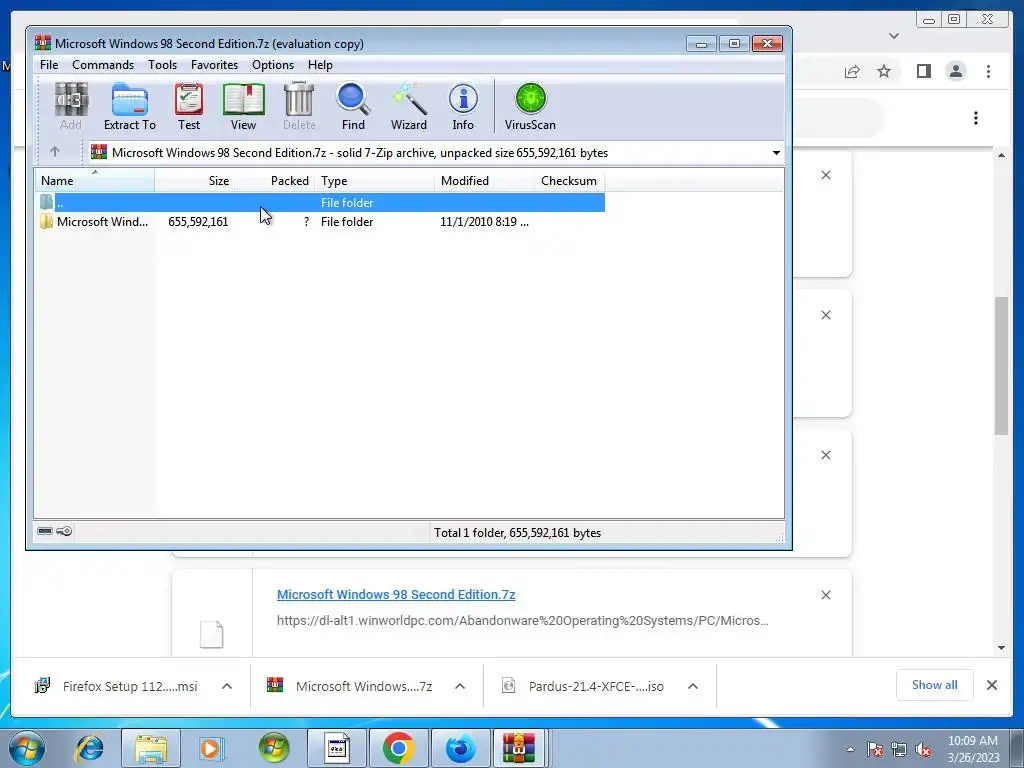Click scroll down arrow on Chrome page
Screen dimensions: 1024x768
pos(1001,648)
